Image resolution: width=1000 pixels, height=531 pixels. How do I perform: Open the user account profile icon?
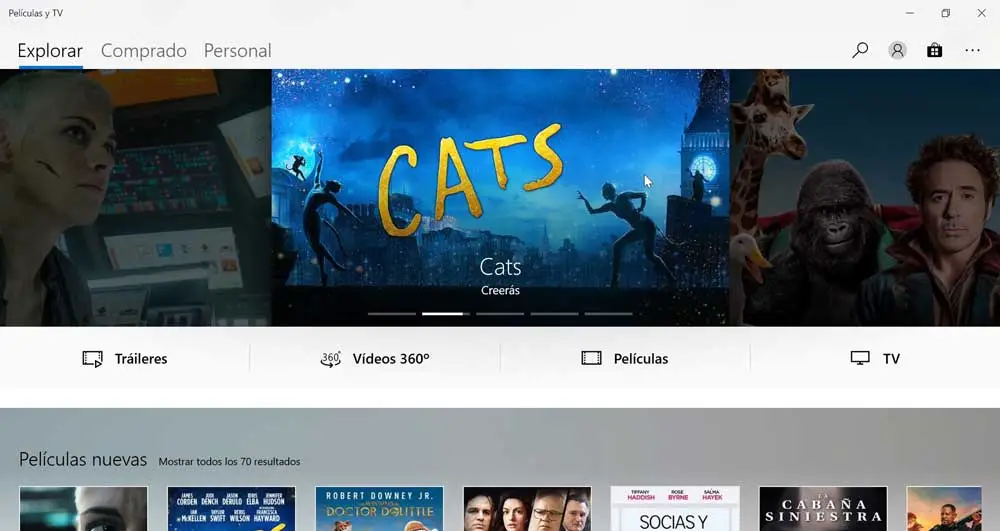897,50
